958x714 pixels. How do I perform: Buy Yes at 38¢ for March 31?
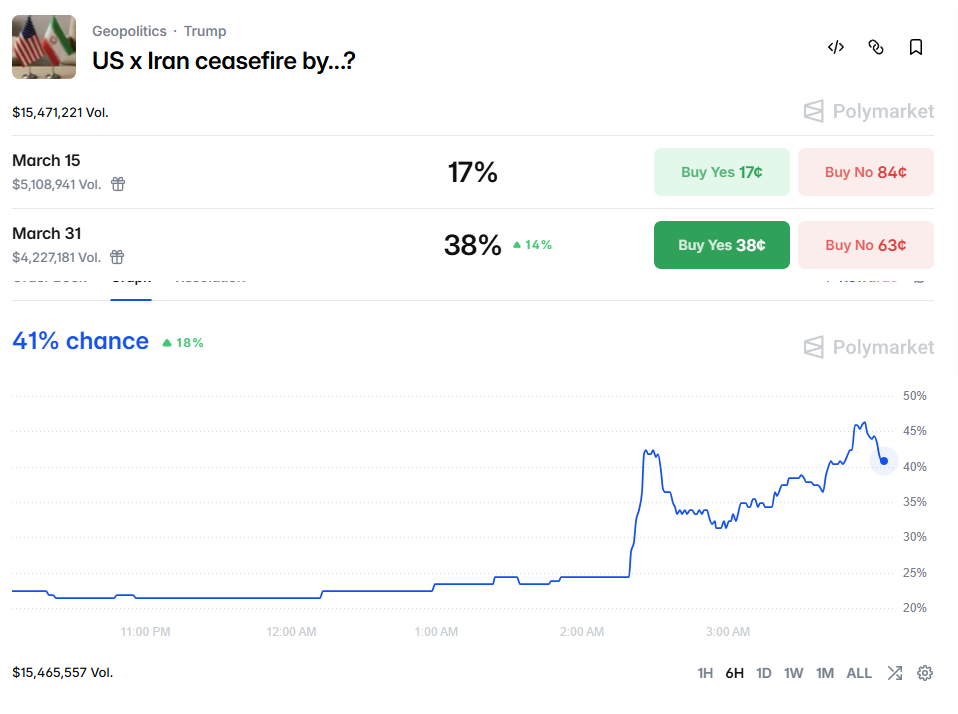(721, 245)
